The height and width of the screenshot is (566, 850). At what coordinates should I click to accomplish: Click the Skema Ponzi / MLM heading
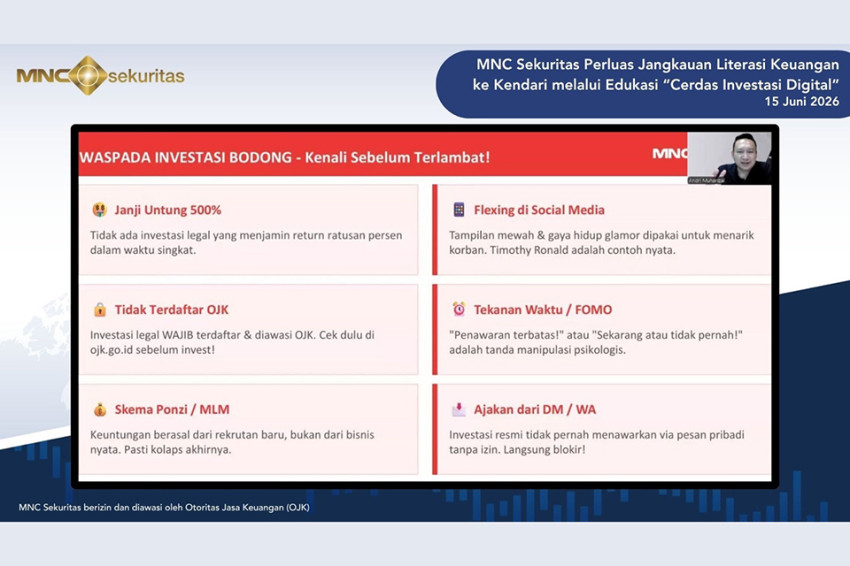172,409
